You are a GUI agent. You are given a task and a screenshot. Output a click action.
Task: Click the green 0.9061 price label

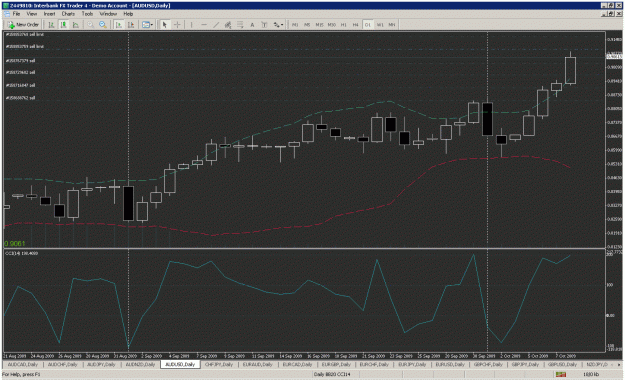point(15,244)
